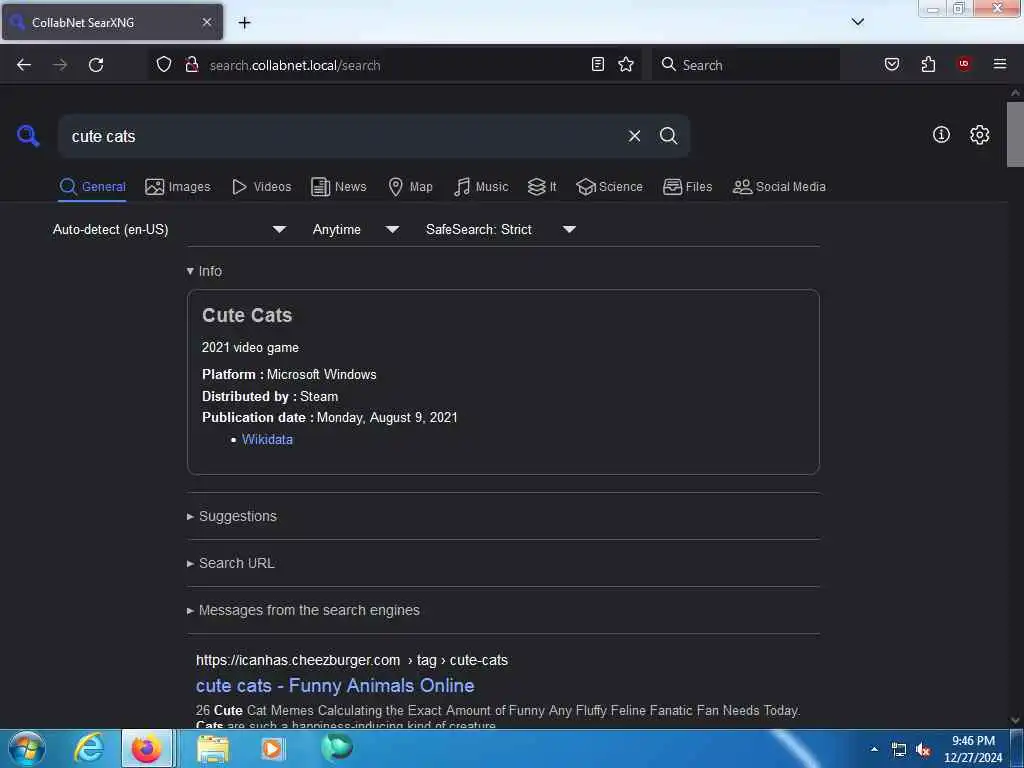This screenshot has height=768, width=1024.
Task: View site security lock info
Action: click(x=191, y=65)
